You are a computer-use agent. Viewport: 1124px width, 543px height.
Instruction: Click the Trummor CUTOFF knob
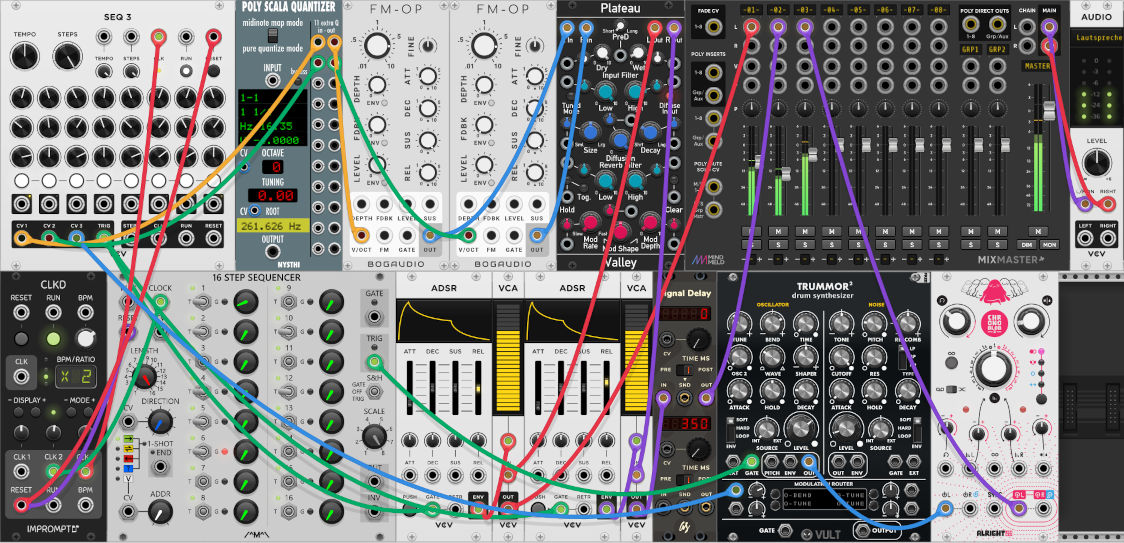click(840, 357)
